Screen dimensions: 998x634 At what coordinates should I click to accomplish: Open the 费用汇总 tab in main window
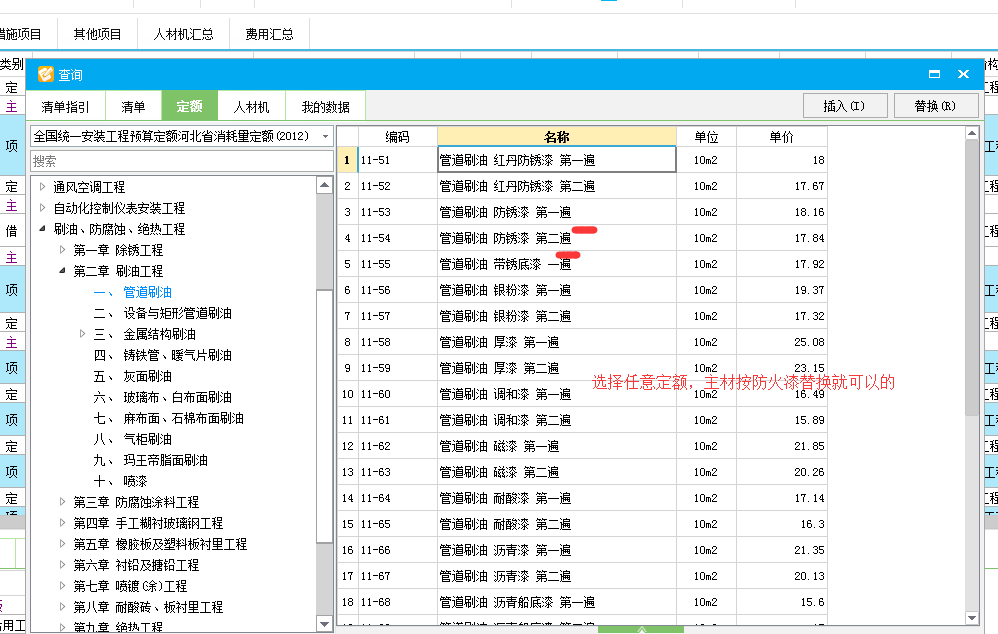[269, 34]
